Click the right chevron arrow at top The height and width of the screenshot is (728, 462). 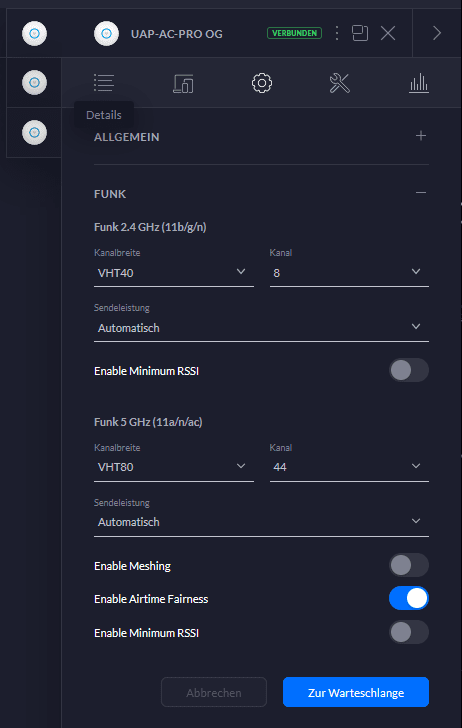point(436,33)
